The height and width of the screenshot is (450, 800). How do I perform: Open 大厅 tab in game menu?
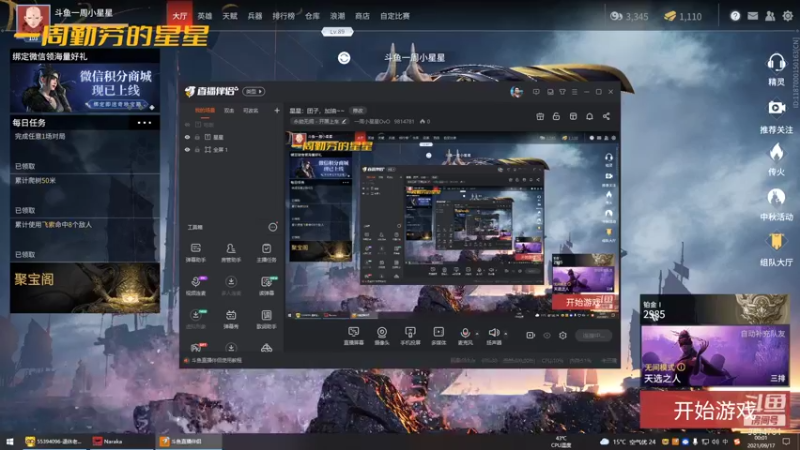point(180,16)
